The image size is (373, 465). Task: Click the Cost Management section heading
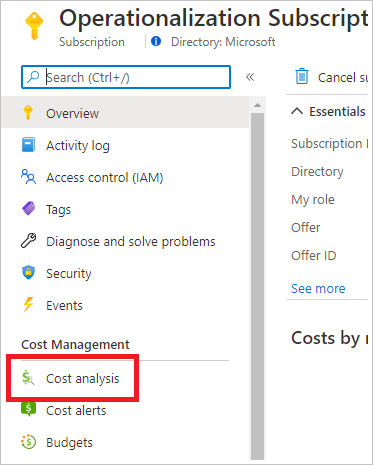point(75,344)
